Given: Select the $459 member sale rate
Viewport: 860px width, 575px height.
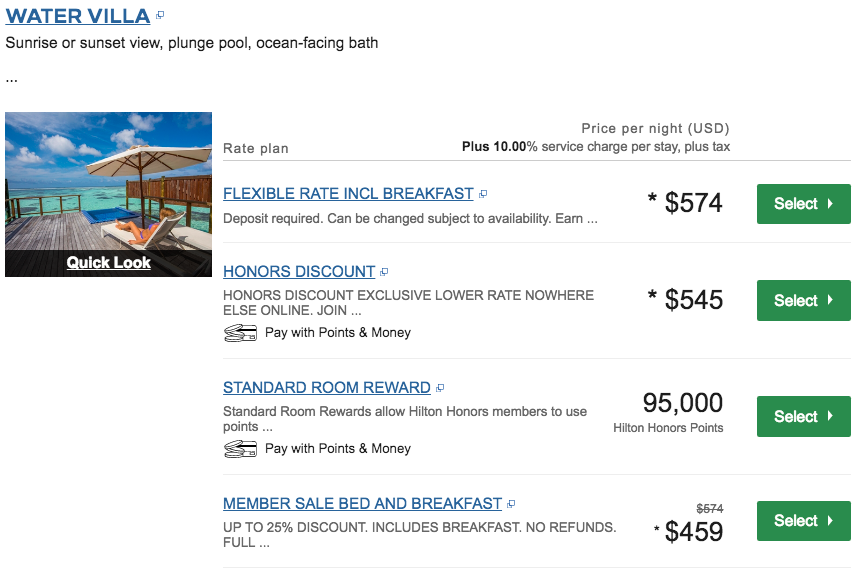Looking at the screenshot, I should (803, 521).
